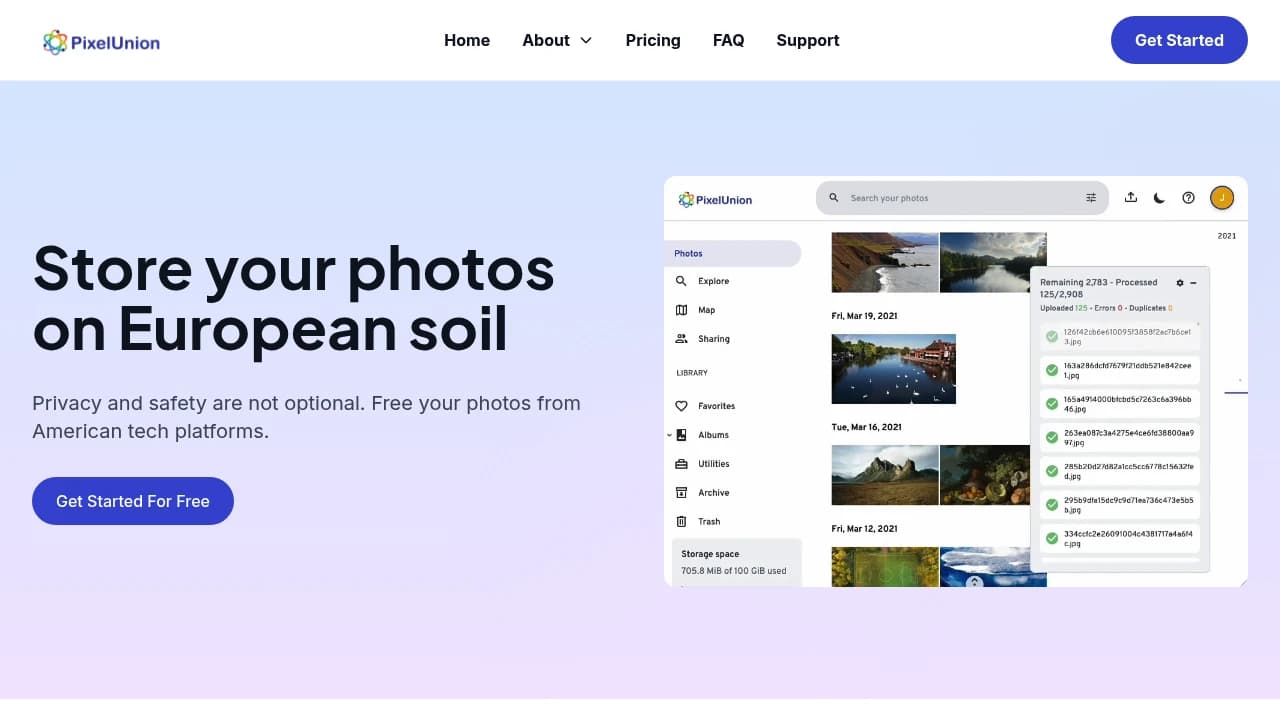Image resolution: width=1280 pixels, height=720 pixels.
Task: Click the Sharing people icon in sidebar
Action: [x=681, y=339]
